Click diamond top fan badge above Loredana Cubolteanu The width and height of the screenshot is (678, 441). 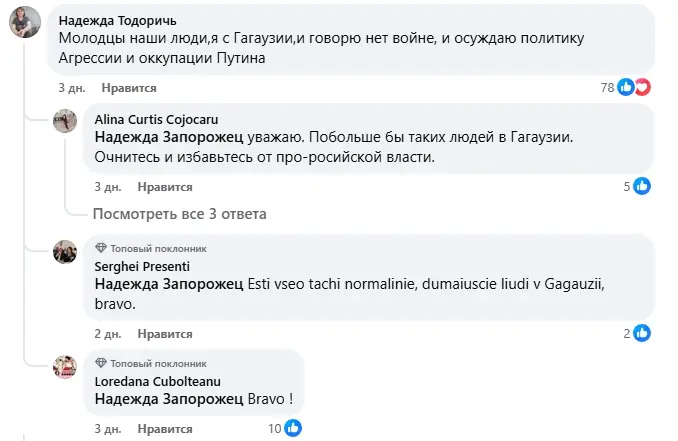coord(101,363)
